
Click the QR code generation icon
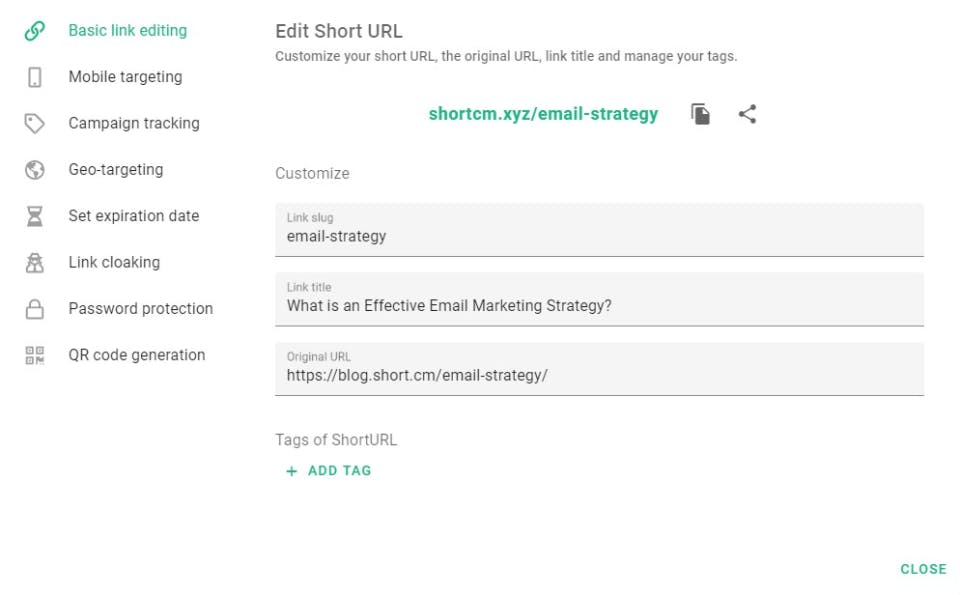tap(35, 355)
